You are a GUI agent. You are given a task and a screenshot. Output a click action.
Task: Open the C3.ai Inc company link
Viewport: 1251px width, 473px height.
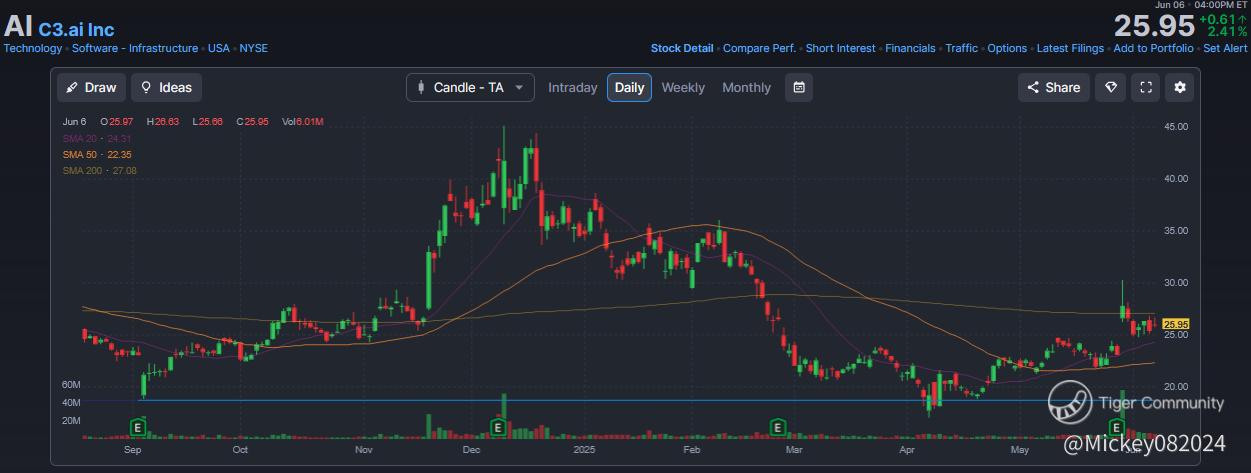[x=76, y=30]
